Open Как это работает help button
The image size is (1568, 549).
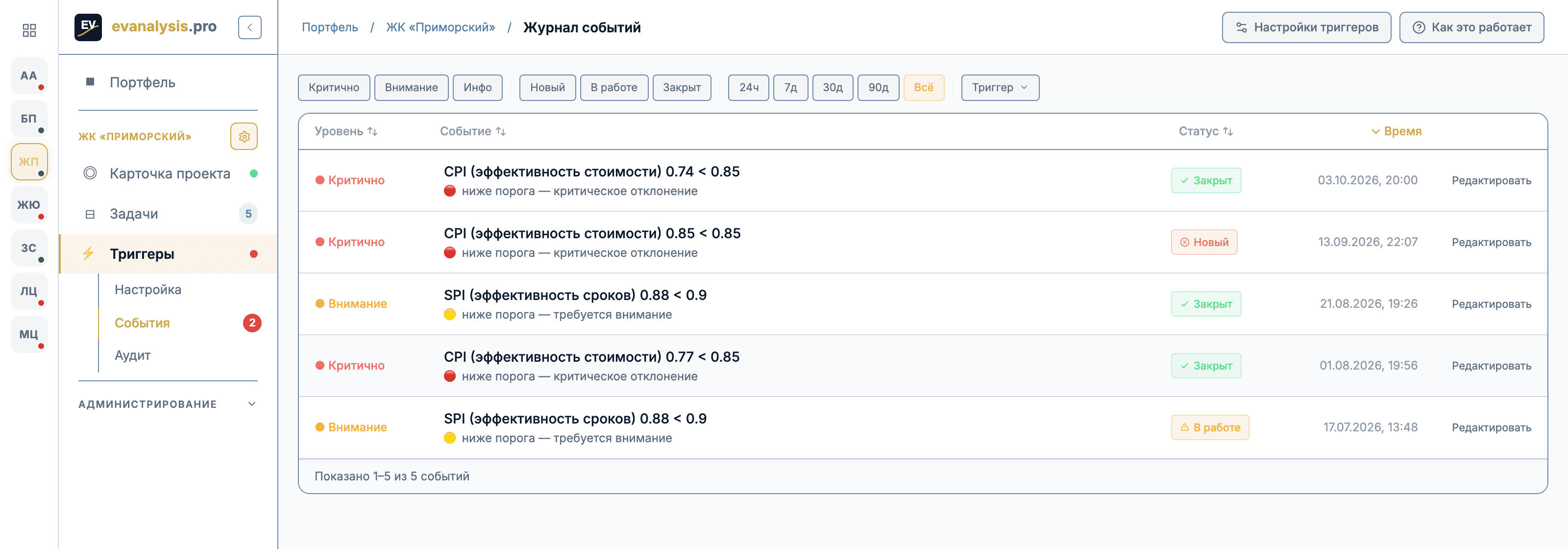click(1471, 27)
